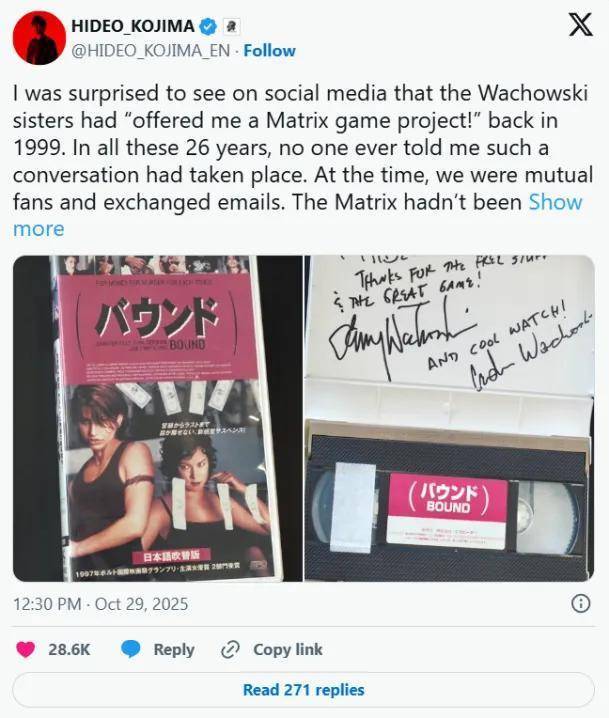Click the chain-link copy icon

pos(230,650)
